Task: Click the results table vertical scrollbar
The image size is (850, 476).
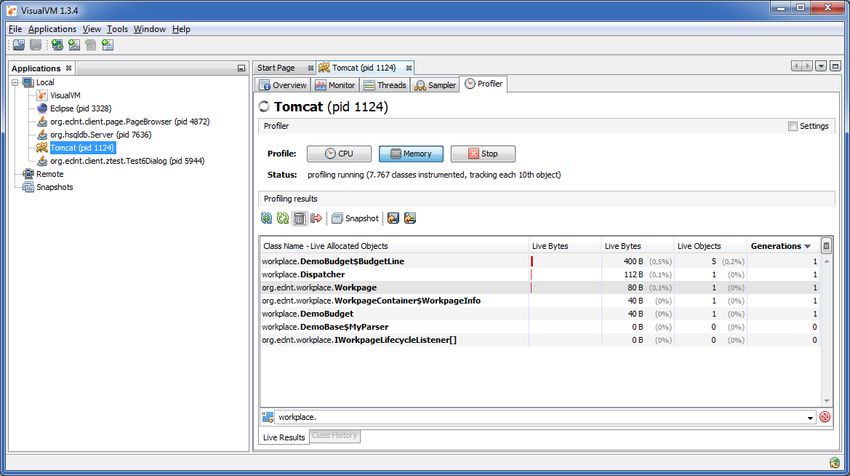Action: 827,331
